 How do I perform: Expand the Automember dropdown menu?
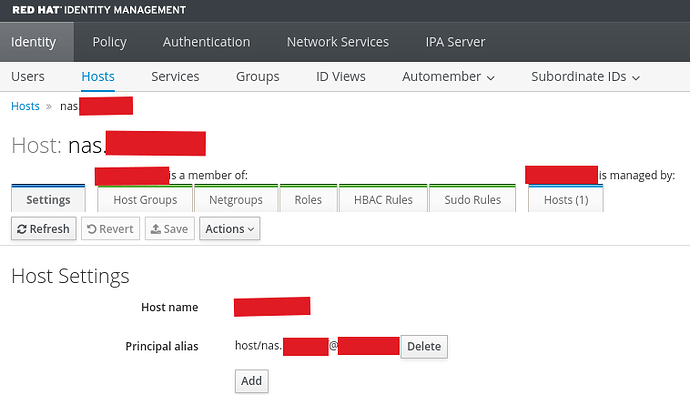pyautogui.click(x=448, y=77)
